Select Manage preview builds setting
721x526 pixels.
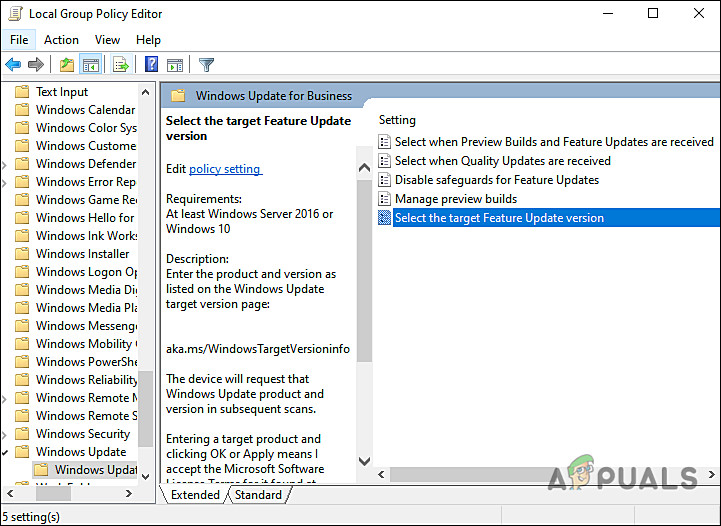pos(455,199)
